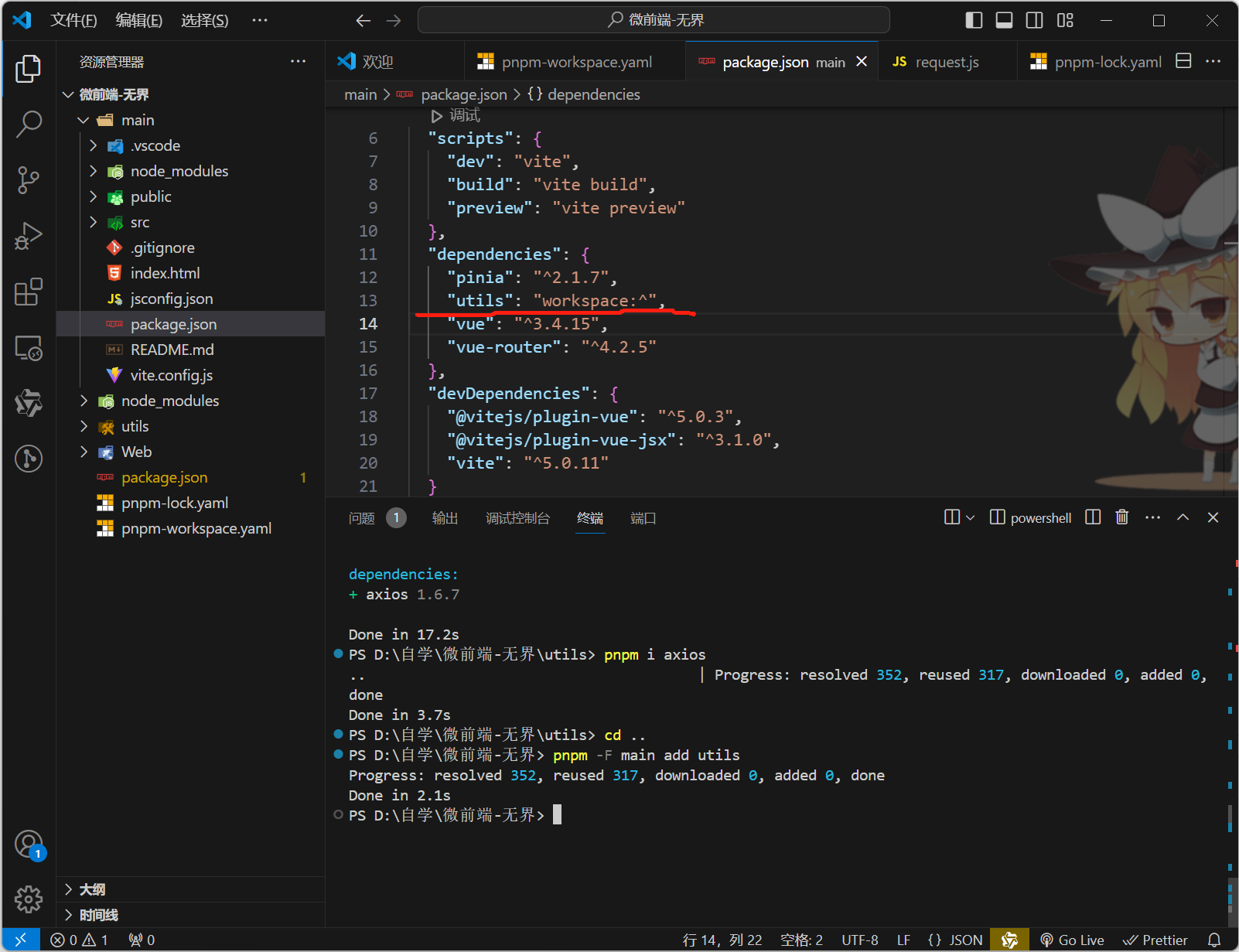Viewport: 1239px width, 952px height.
Task: Open the launch profile dropdown arrow
Action: point(971,517)
